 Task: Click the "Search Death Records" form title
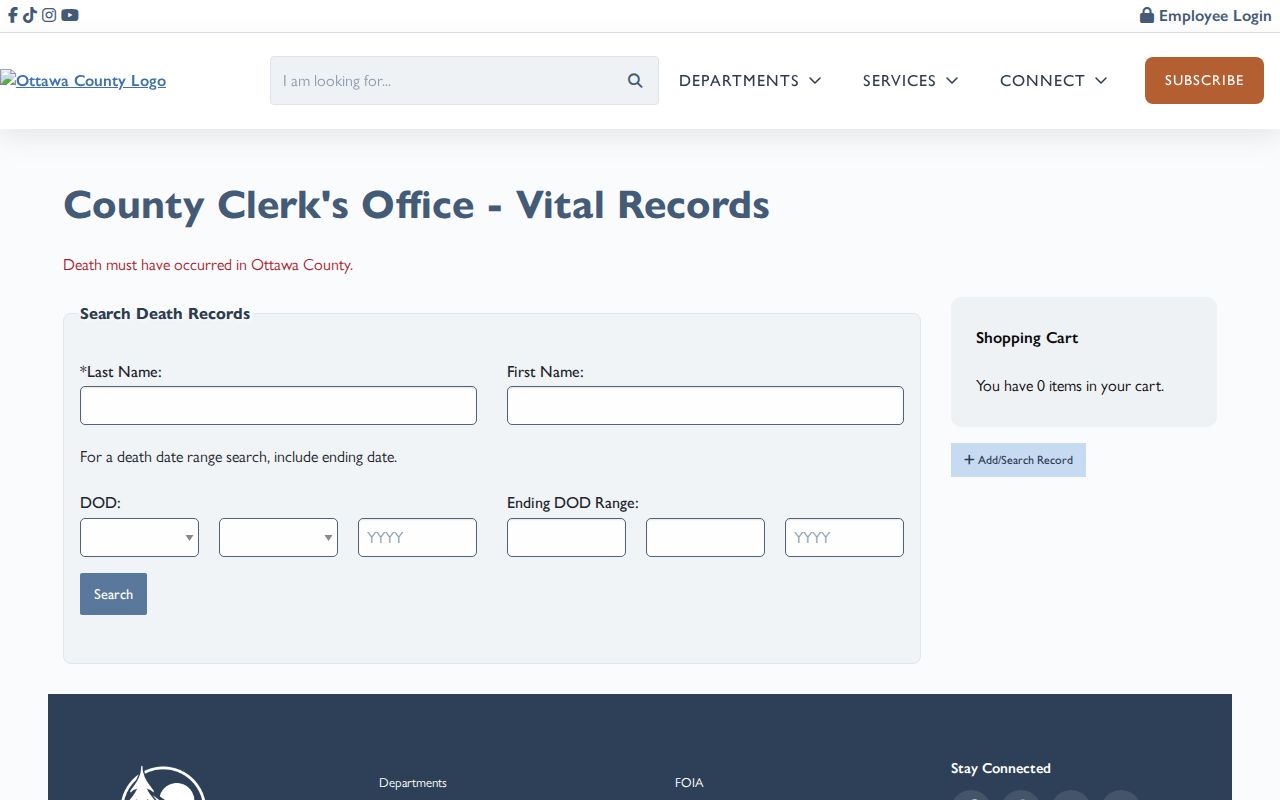coord(165,314)
